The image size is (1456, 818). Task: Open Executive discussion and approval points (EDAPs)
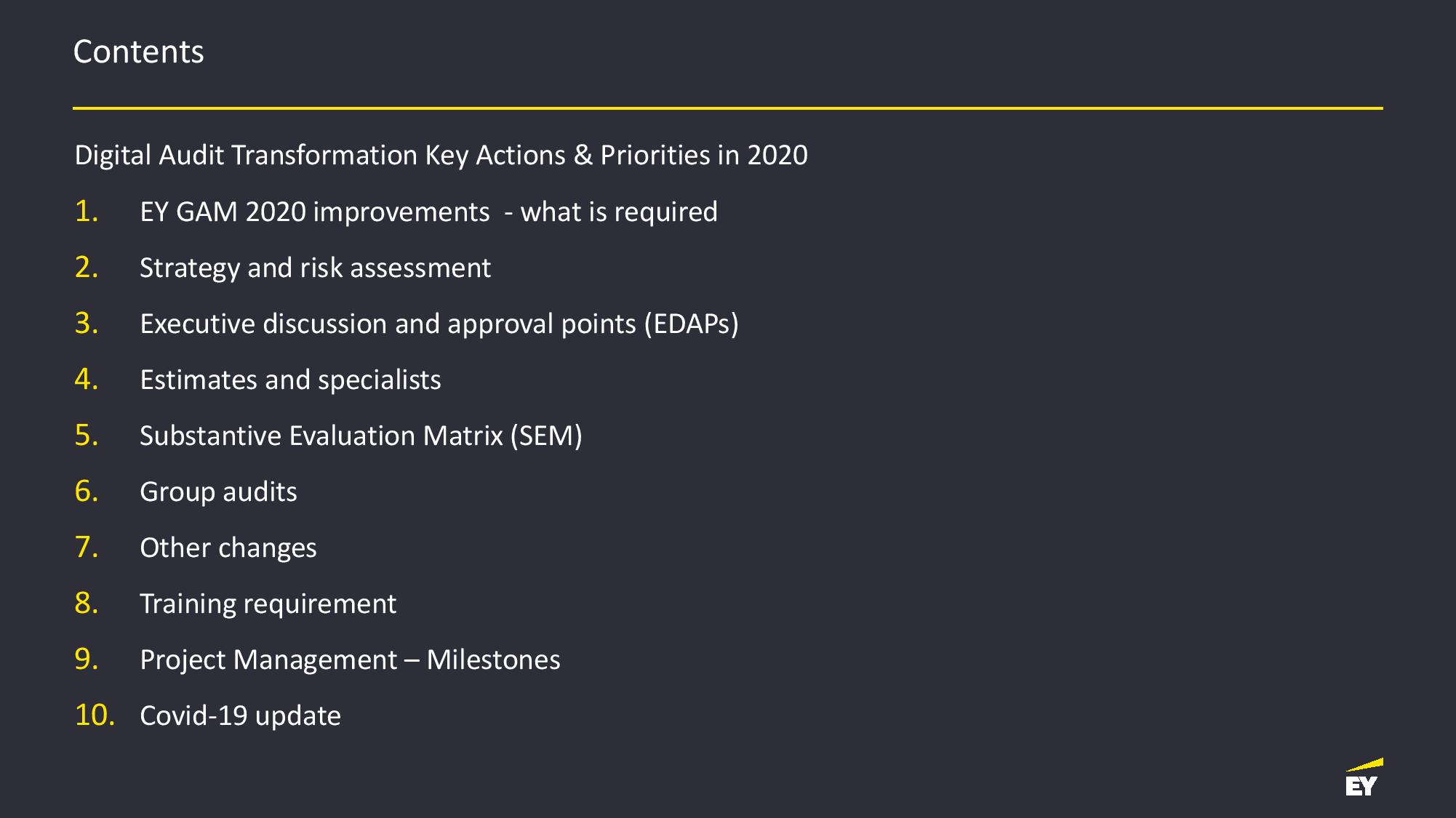tap(439, 324)
